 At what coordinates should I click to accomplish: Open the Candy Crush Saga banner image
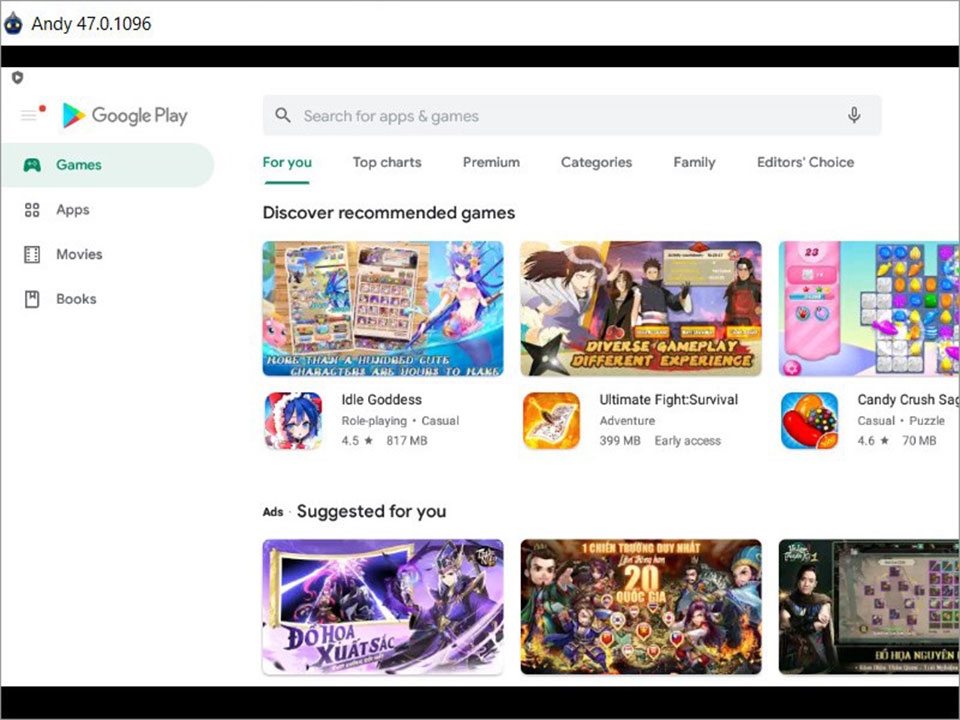coord(869,309)
